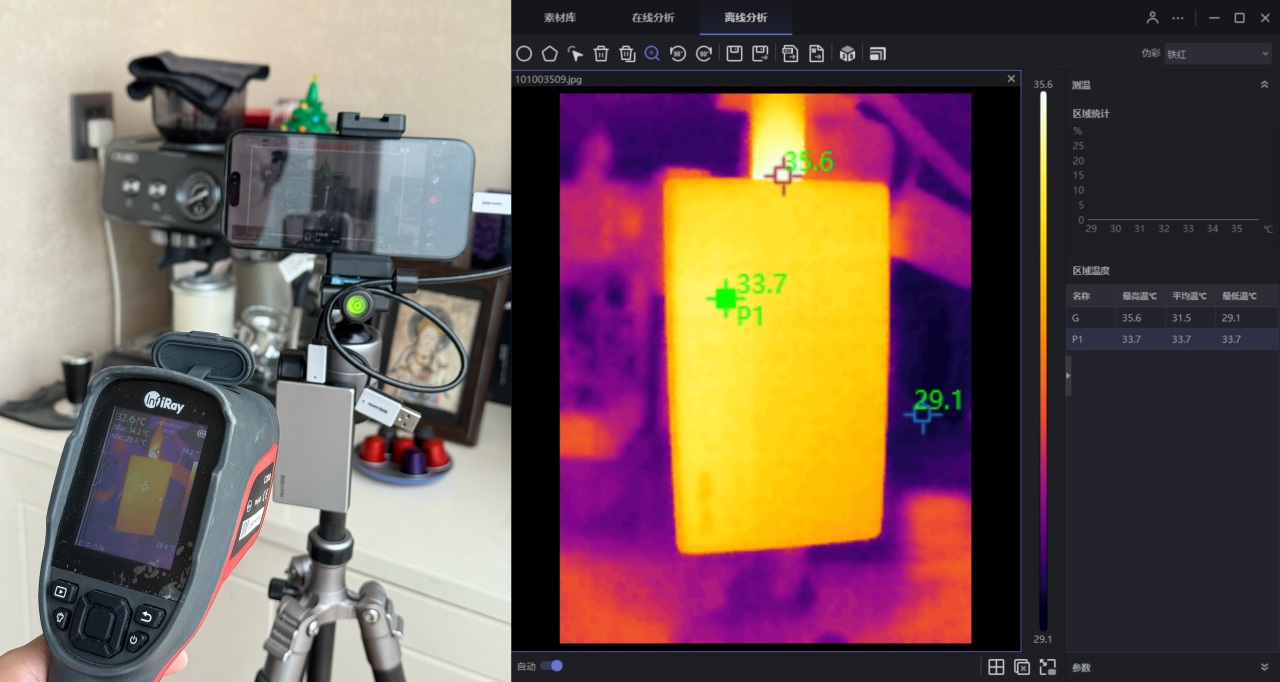Viewport: 1280px width, 682px height.
Task: Rotate image 90° clockwise
Action: 703,54
